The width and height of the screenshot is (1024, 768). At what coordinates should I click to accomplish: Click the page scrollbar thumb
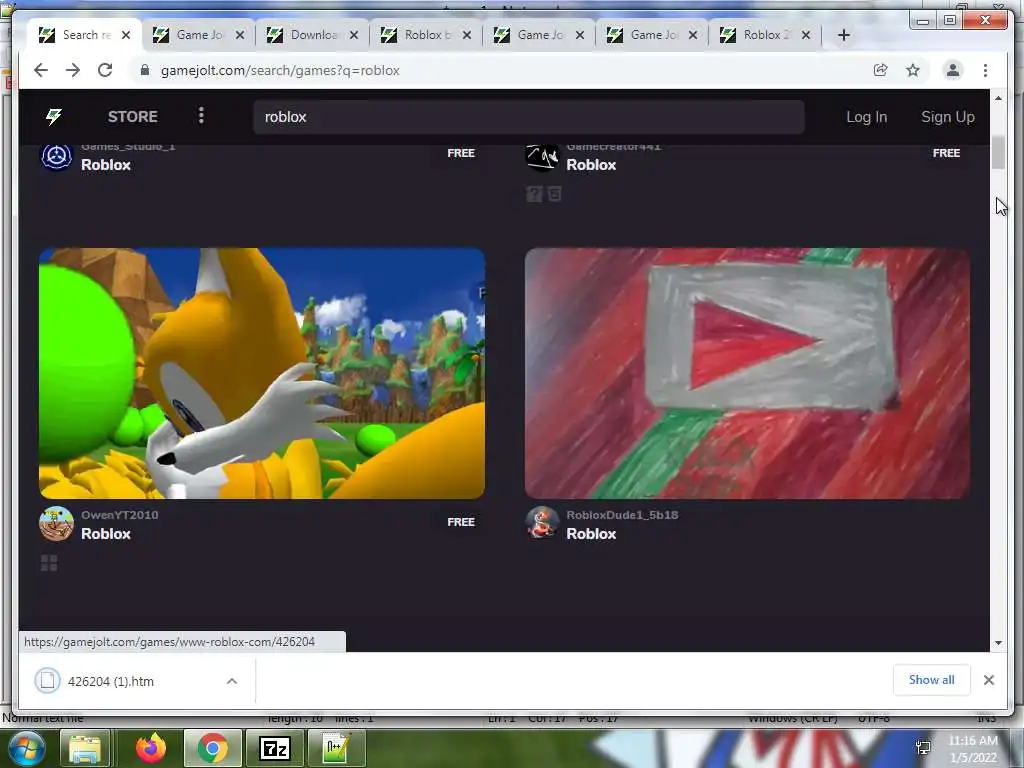click(x=998, y=153)
